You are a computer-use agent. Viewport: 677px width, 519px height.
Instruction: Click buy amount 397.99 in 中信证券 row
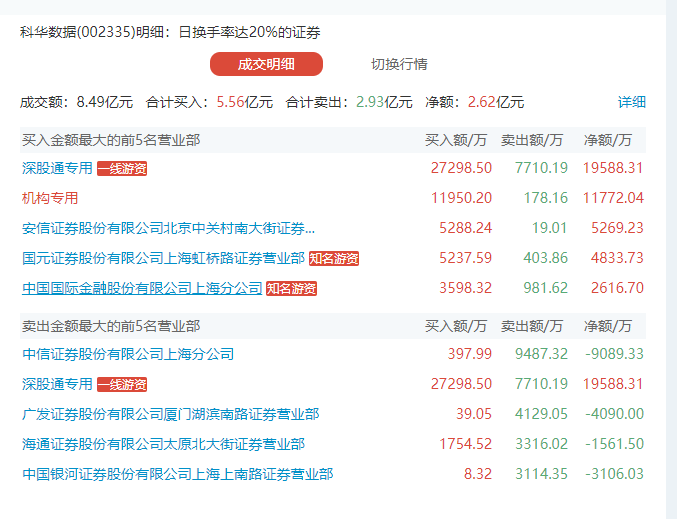click(x=470, y=354)
